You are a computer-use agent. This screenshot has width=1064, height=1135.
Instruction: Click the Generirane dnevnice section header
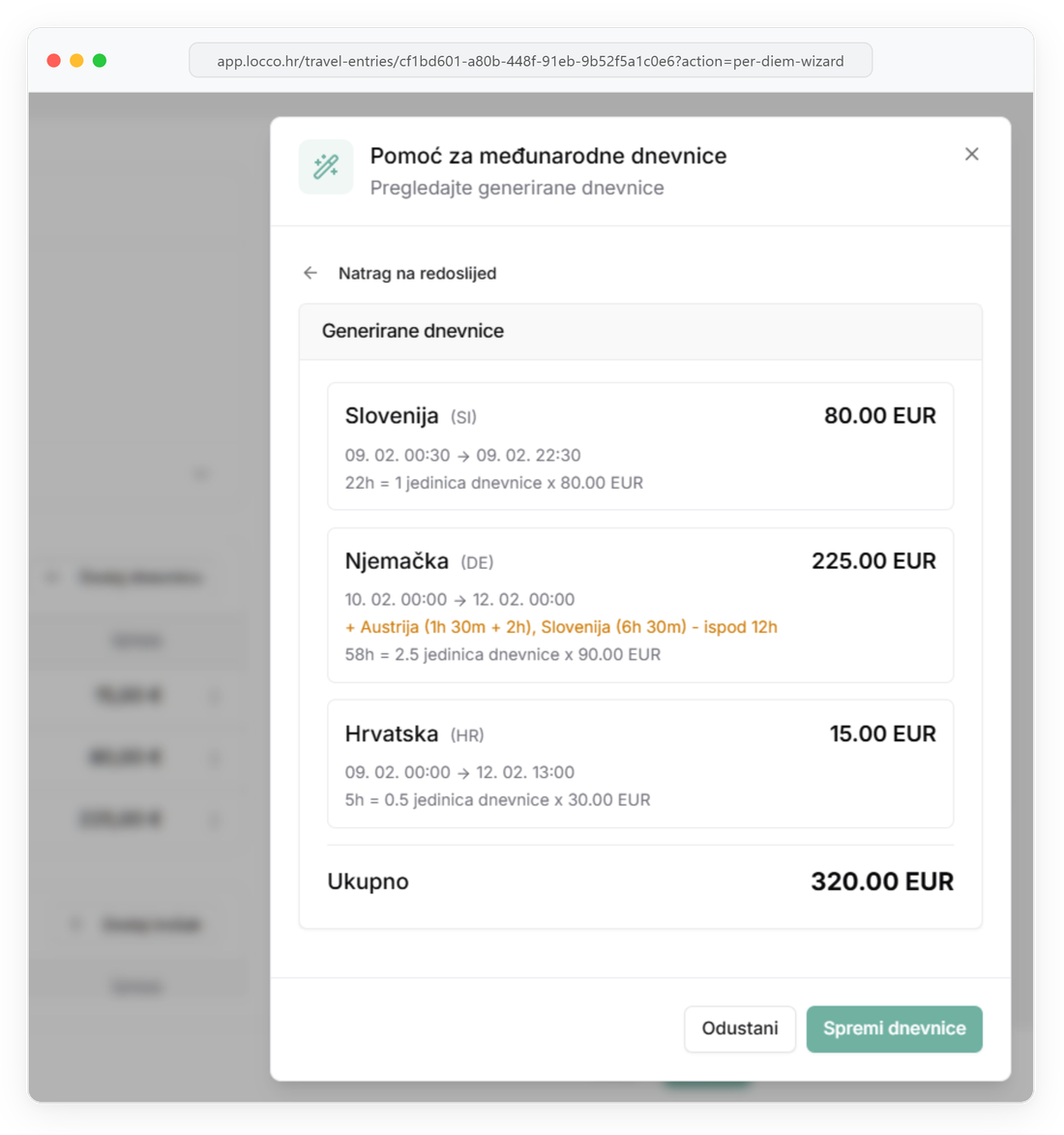[x=413, y=331]
